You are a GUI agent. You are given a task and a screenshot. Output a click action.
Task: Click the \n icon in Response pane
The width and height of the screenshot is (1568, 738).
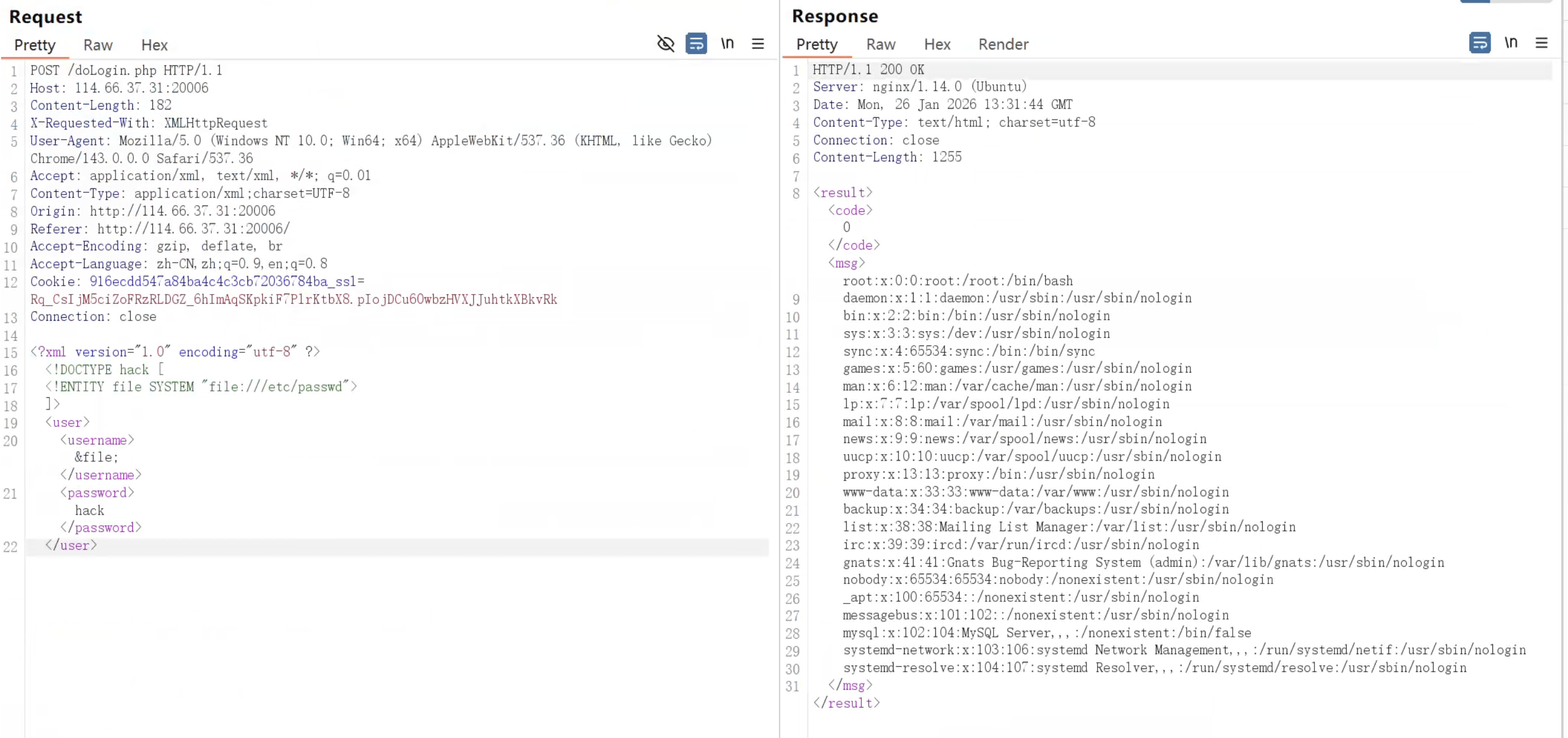(1511, 43)
